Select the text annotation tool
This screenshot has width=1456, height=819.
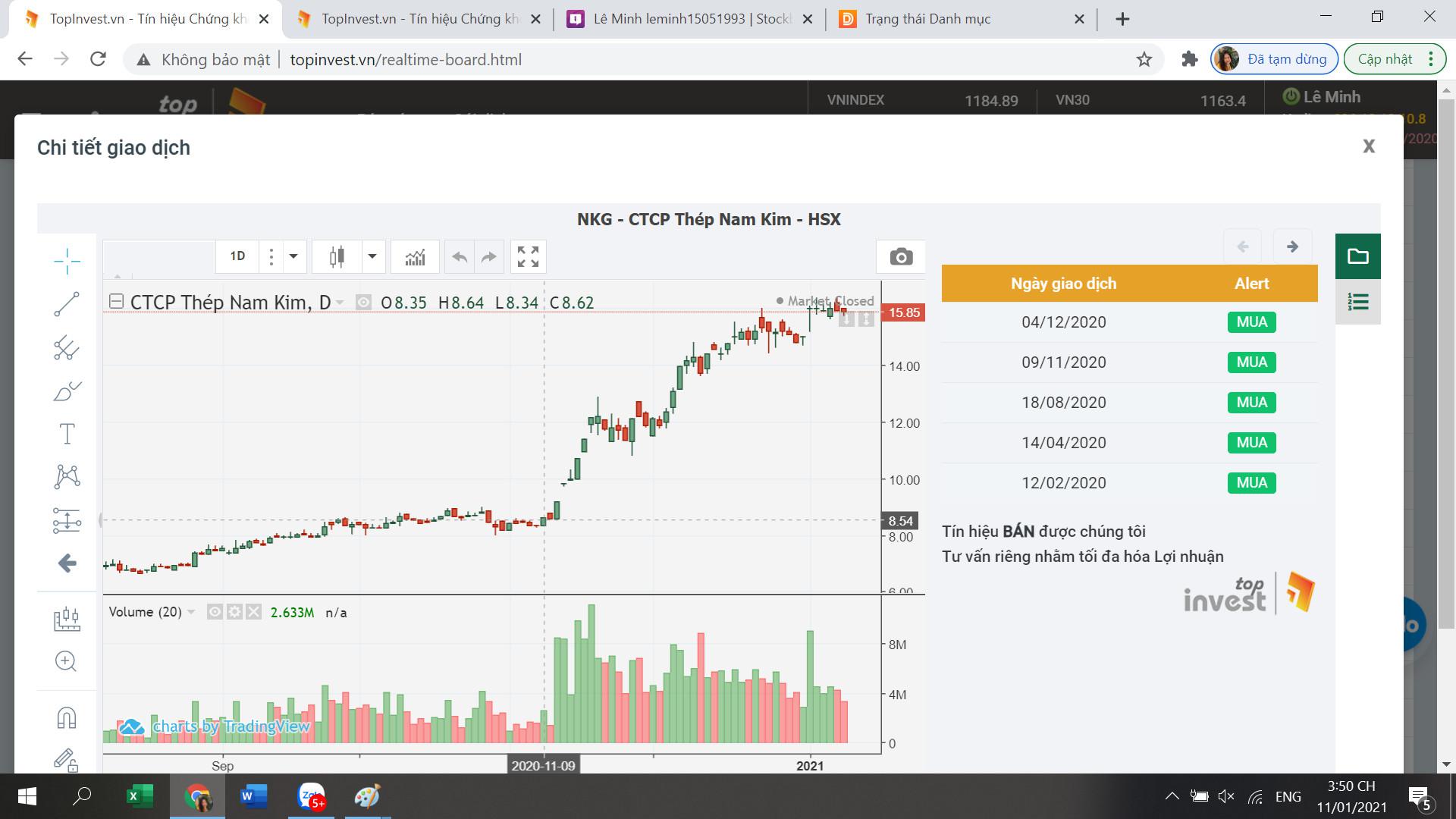67,434
